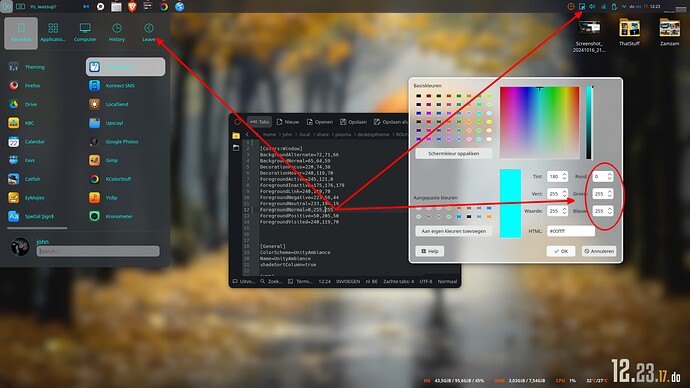Viewport: 690px width, 388px height.
Task: Click the vertical brightness slider strip
Action: pos(588,123)
